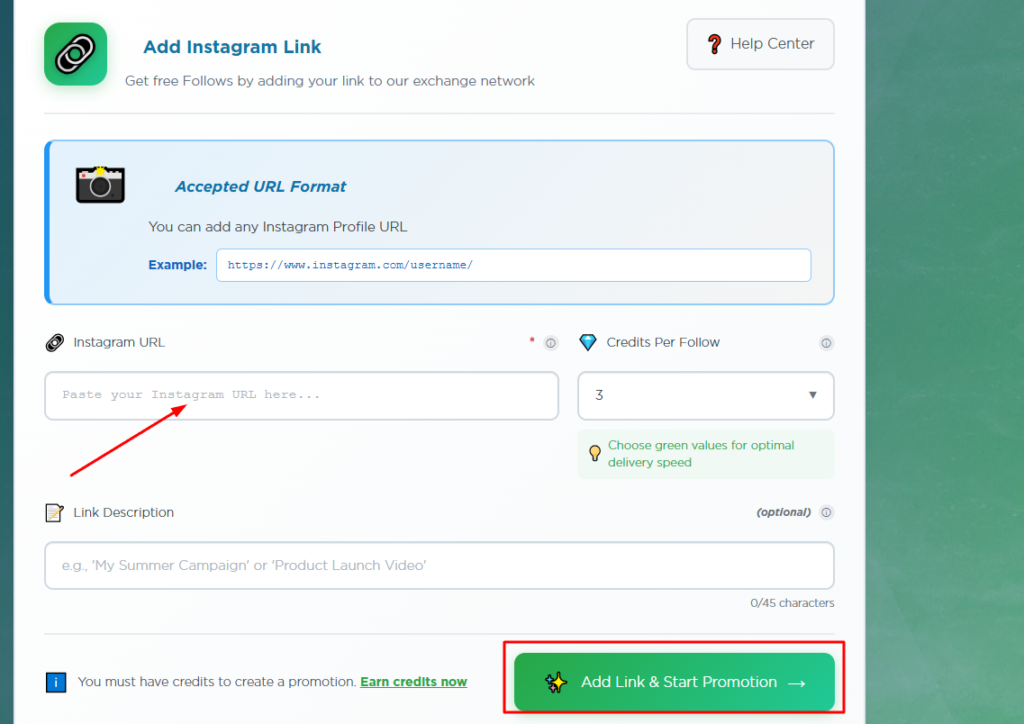The image size is (1024, 724).
Task: Click the info icon next to Instagram URL
Action: point(551,342)
